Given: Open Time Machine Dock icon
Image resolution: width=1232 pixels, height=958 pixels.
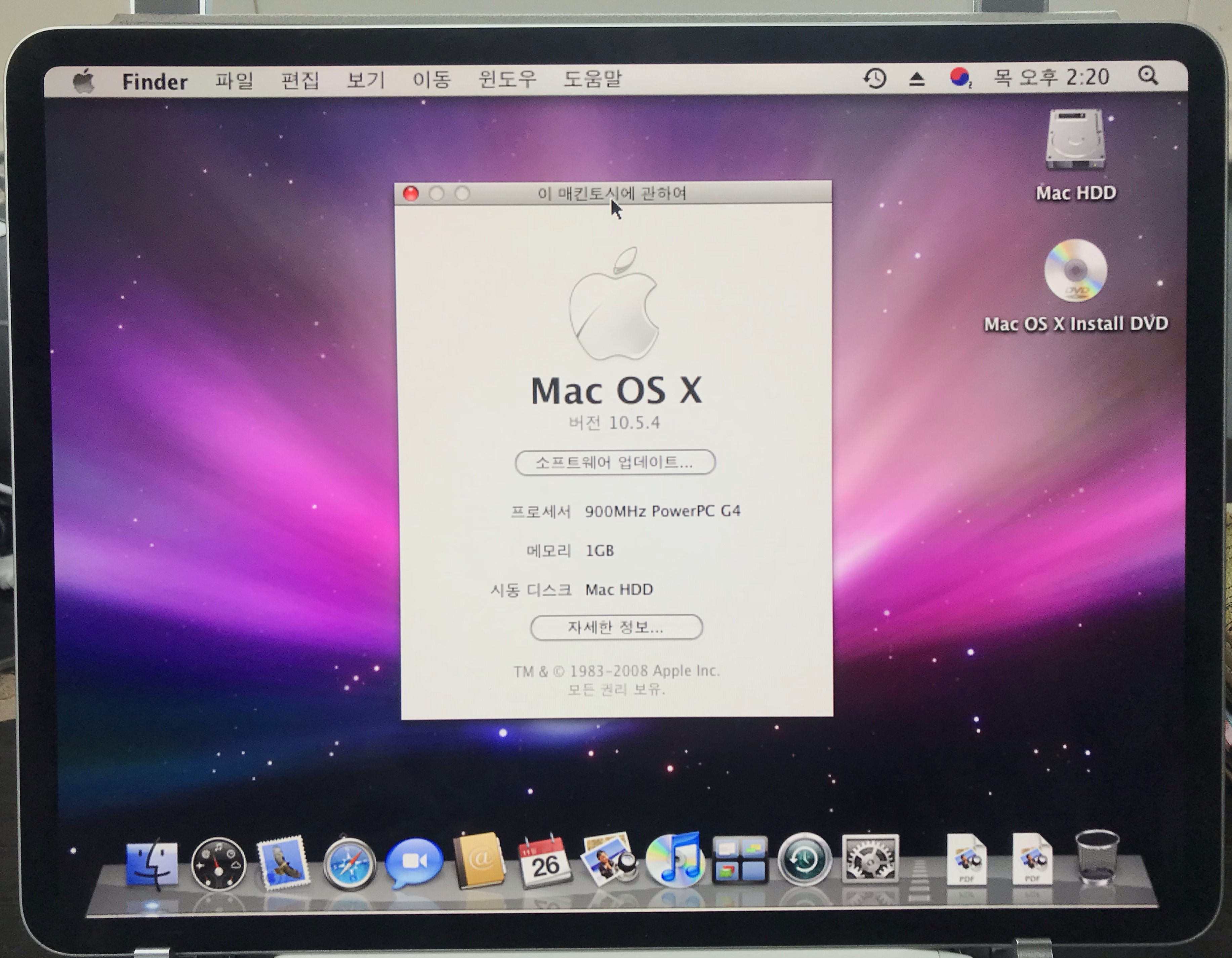Looking at the screenshot, I should coord(805,860).
